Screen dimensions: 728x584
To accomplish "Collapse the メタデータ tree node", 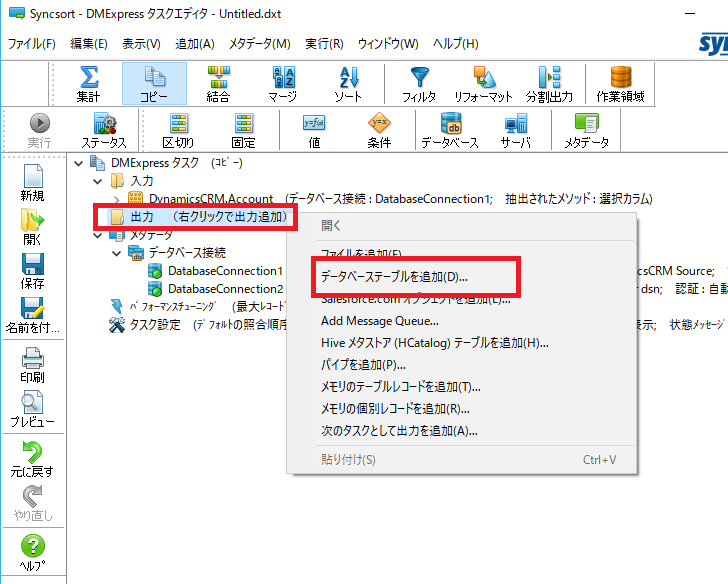I will tap(98, 235).
